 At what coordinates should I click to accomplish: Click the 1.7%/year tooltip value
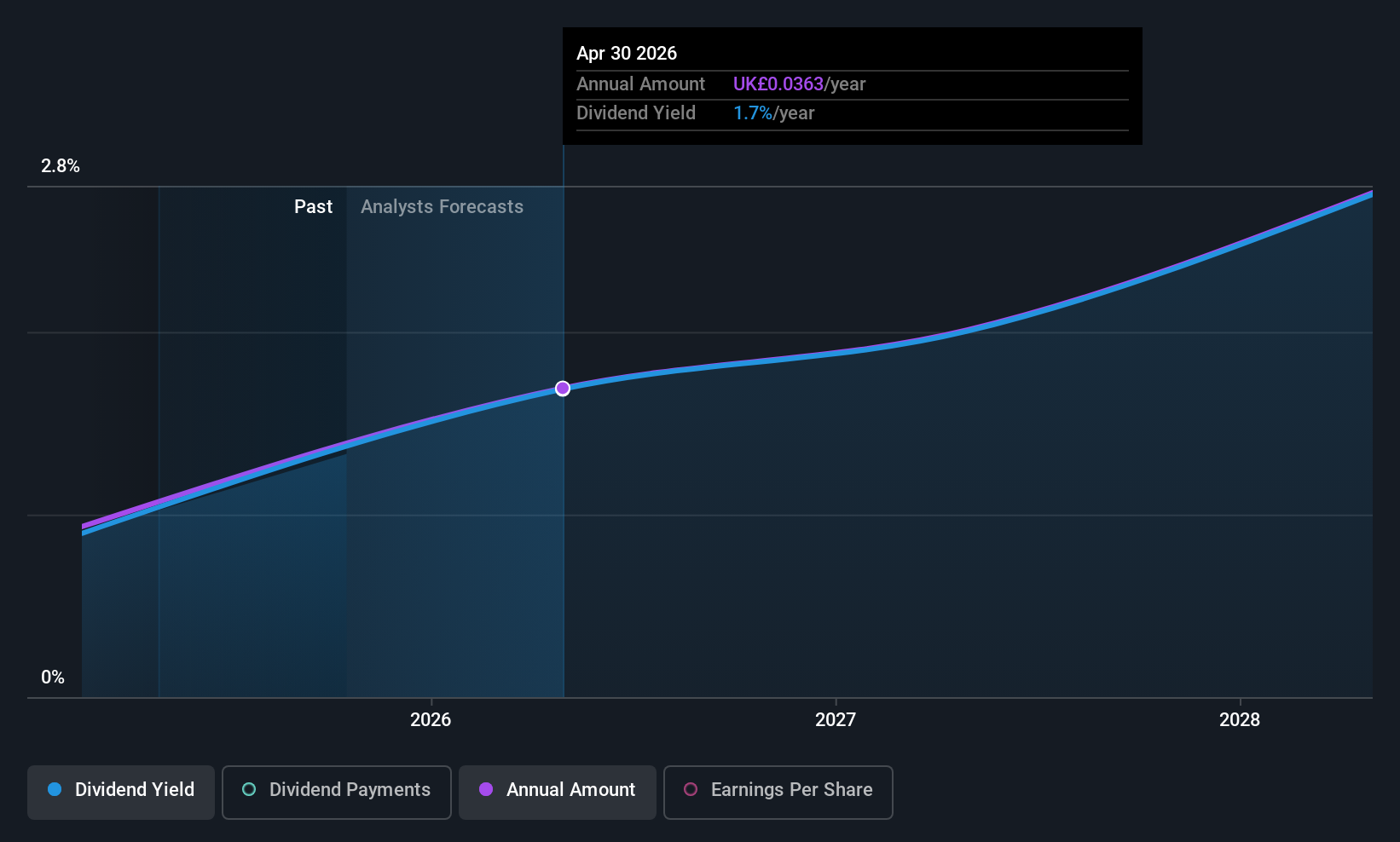pos(773,113)
